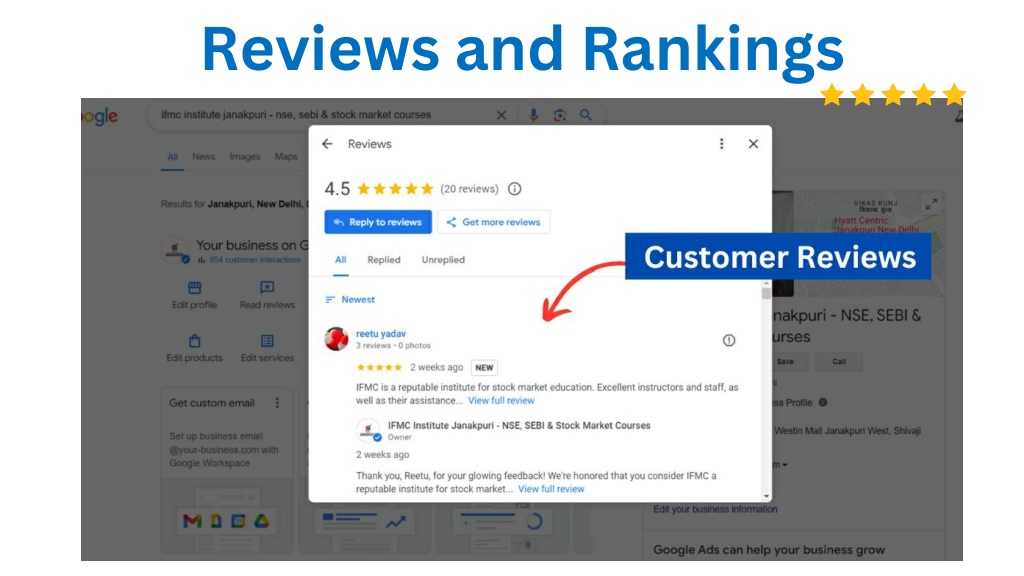The width and height of the screenshot is (1024, 576).
Task: Open the Reviews dialog three-dot menu
Action: tap(722, 144)
